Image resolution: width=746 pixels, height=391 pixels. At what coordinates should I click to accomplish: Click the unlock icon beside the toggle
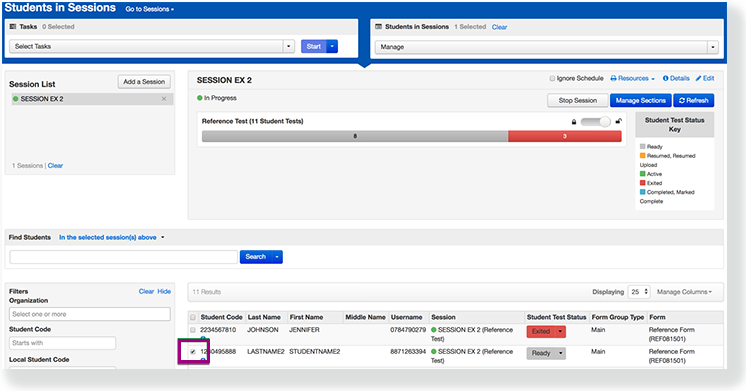[618, 121]
